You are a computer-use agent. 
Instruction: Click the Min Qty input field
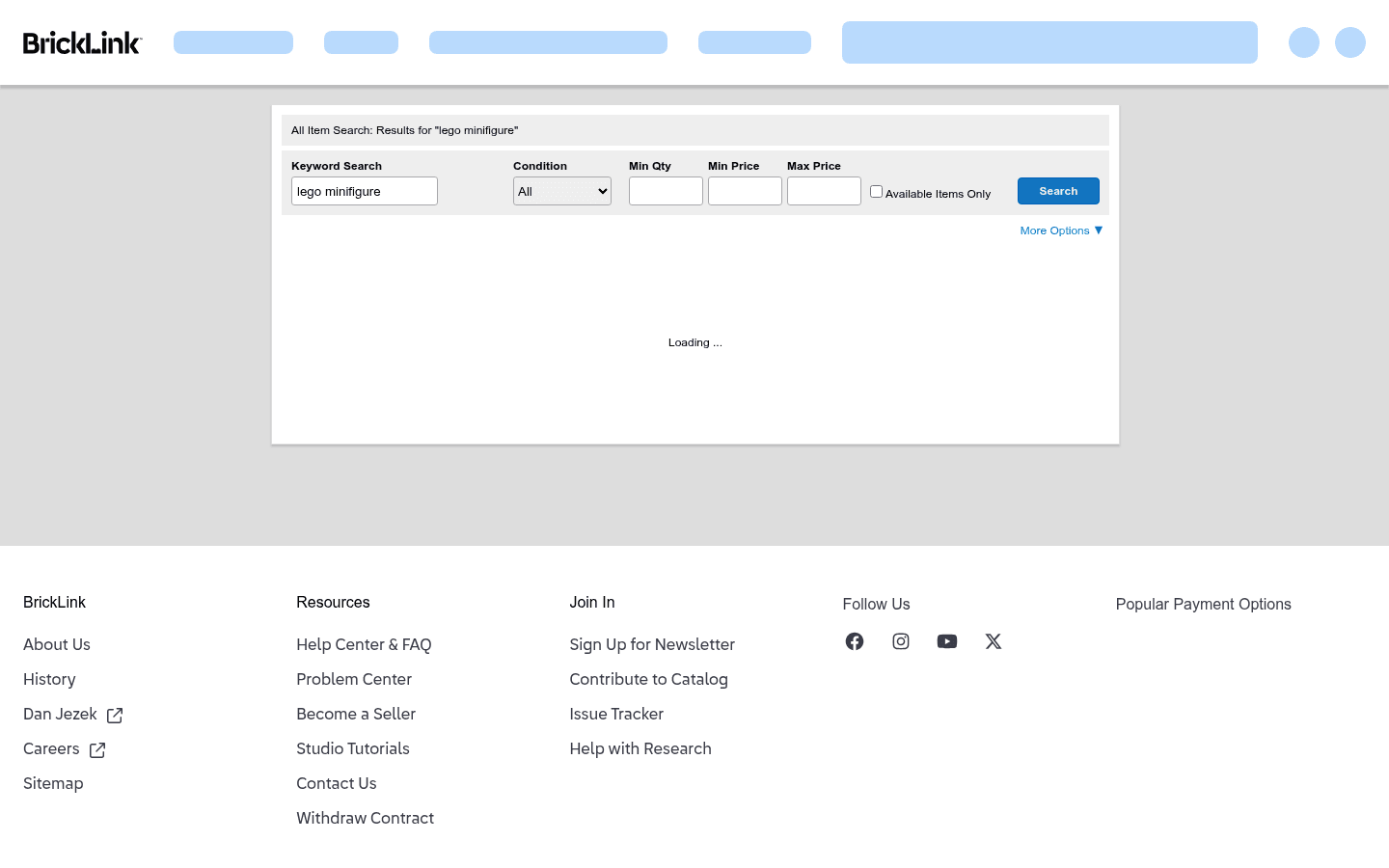point(666,191)
